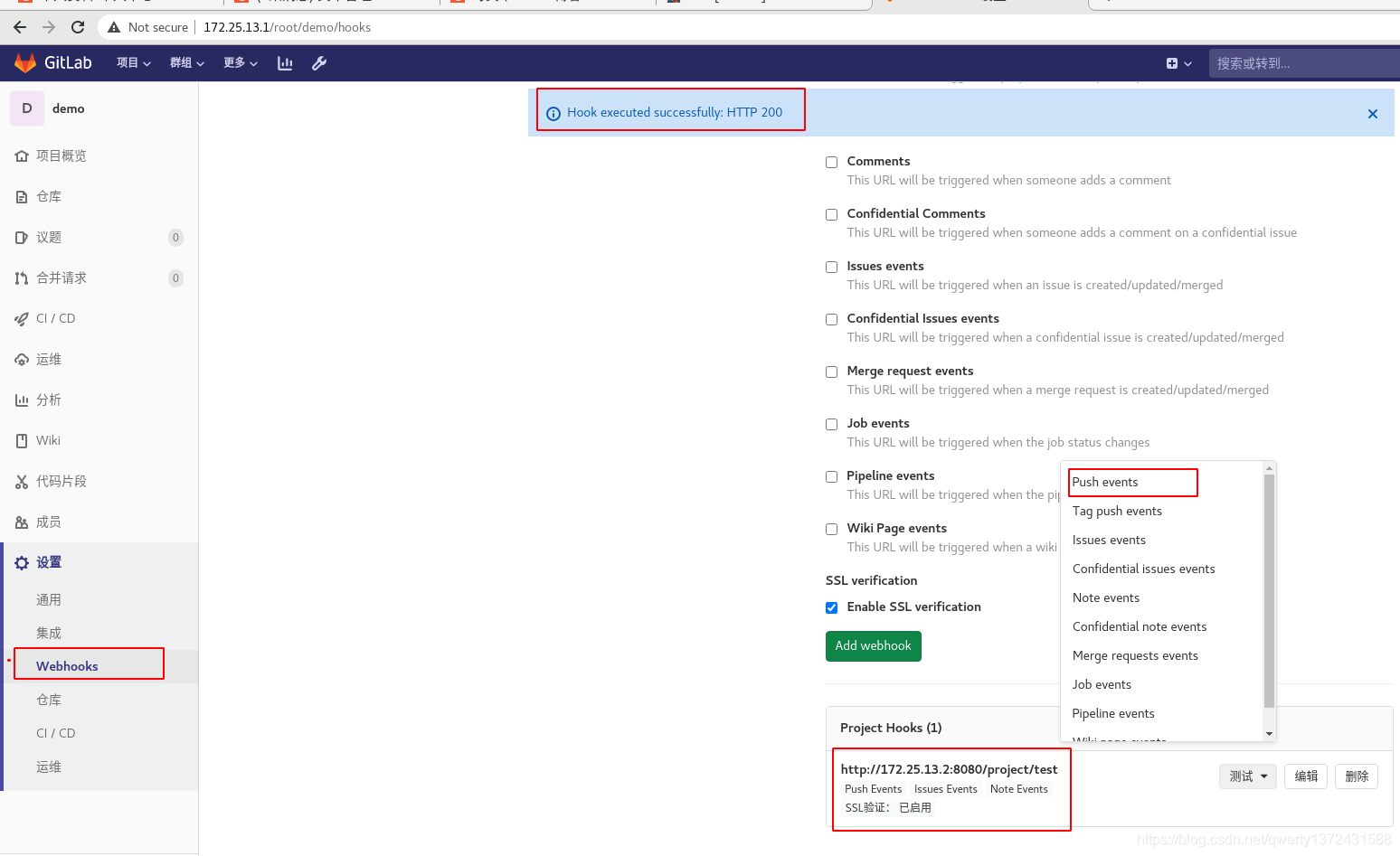The width and height of the screenshot is (1400, 856).
Task: Open 通用 general settings link
Action: click(x=49, y=600)
